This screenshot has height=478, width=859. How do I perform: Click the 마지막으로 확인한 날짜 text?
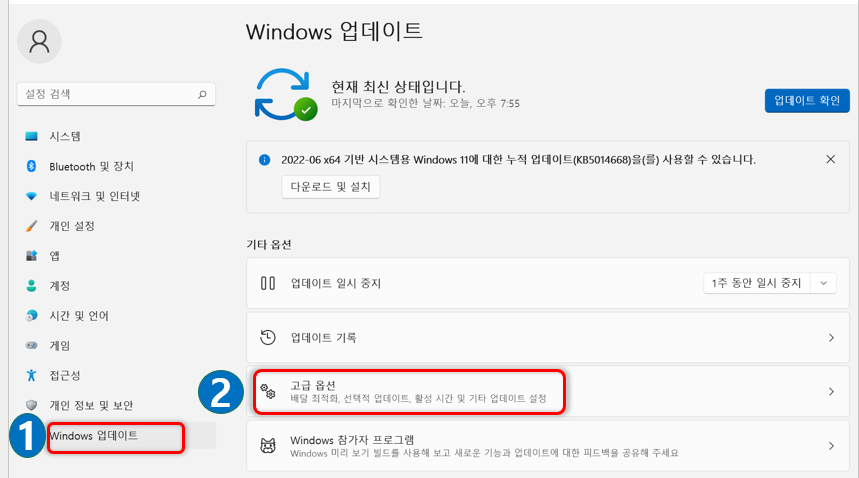pyautogui.click(x=425, y=103)
